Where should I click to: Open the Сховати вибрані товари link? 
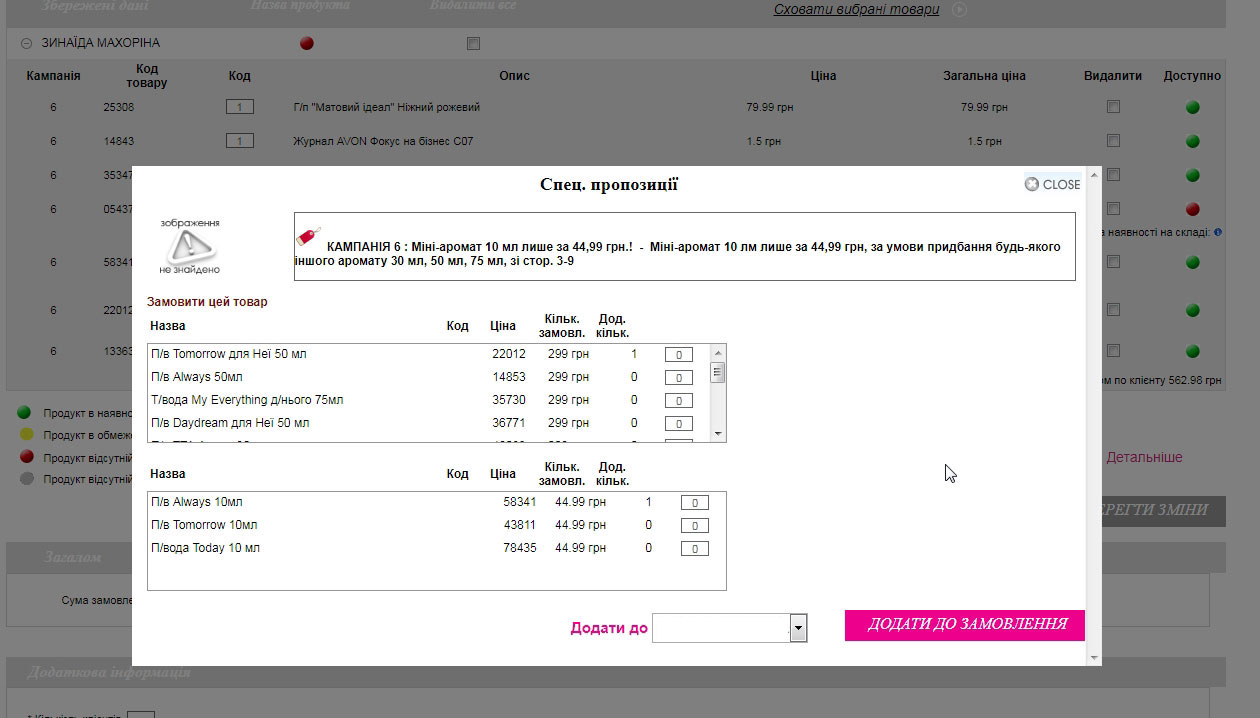[856, 10]
